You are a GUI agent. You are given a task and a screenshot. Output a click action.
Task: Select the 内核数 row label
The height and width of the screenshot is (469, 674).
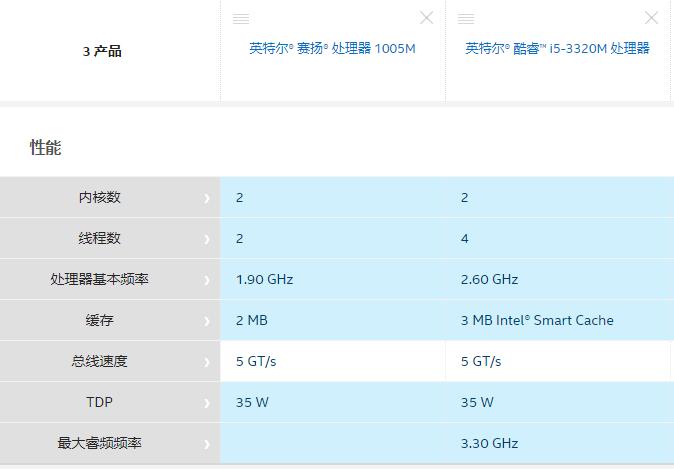coord(99,197)
